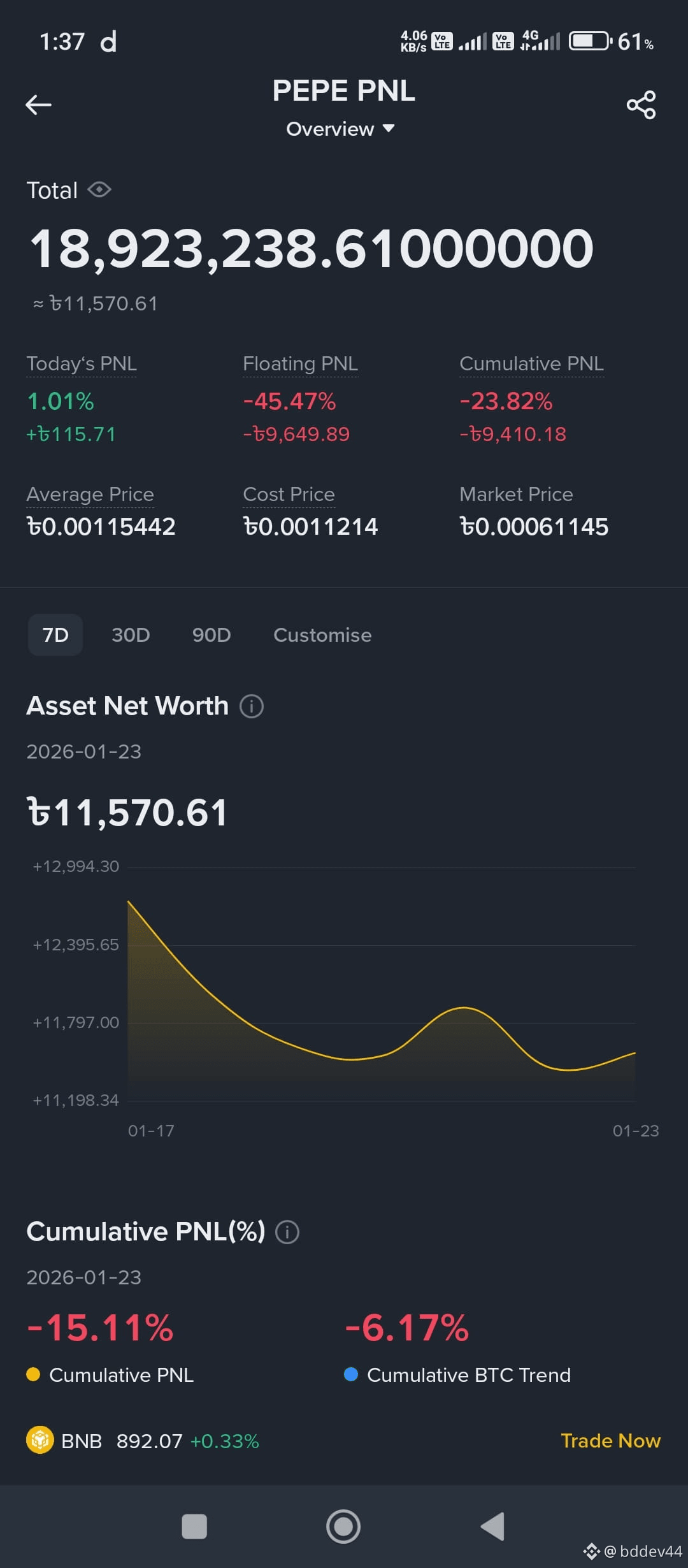Tap the Android home circle button

click(343, 1527)
